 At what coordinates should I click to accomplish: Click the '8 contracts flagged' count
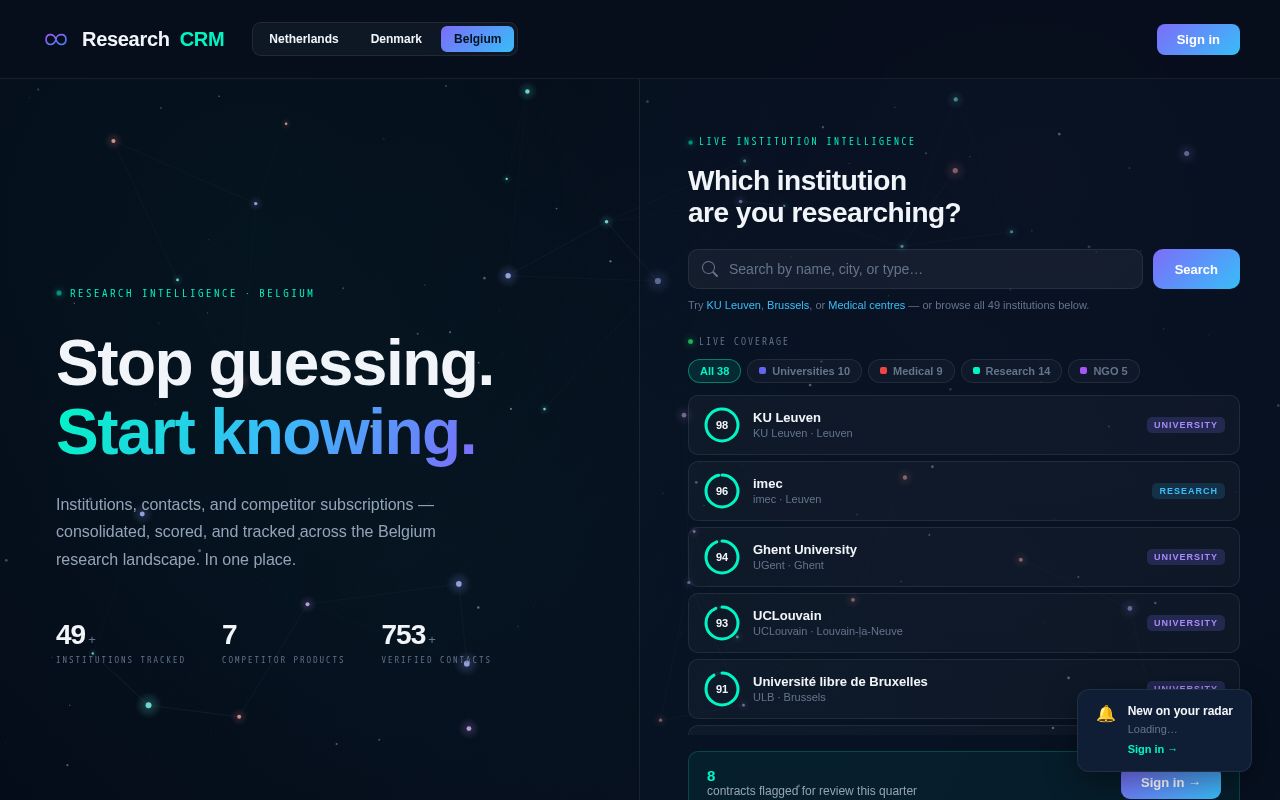point(711,775)
